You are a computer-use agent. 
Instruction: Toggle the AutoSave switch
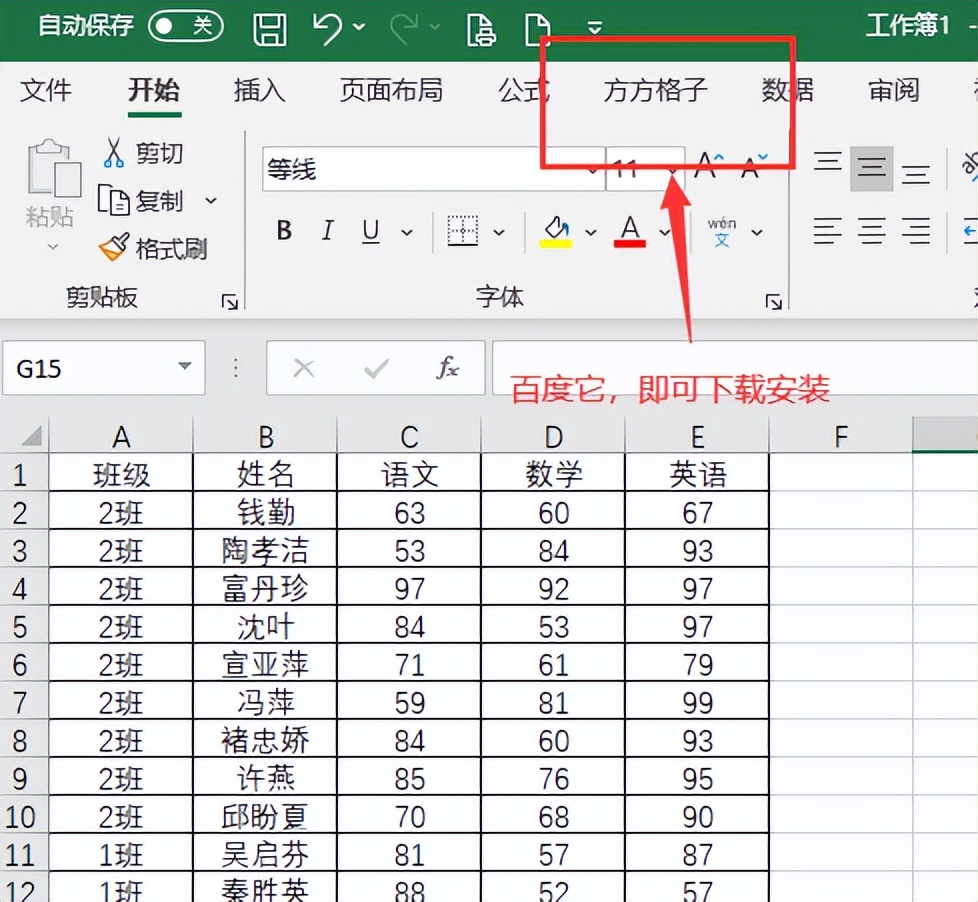pyautogui.click(x=185, y=26)
